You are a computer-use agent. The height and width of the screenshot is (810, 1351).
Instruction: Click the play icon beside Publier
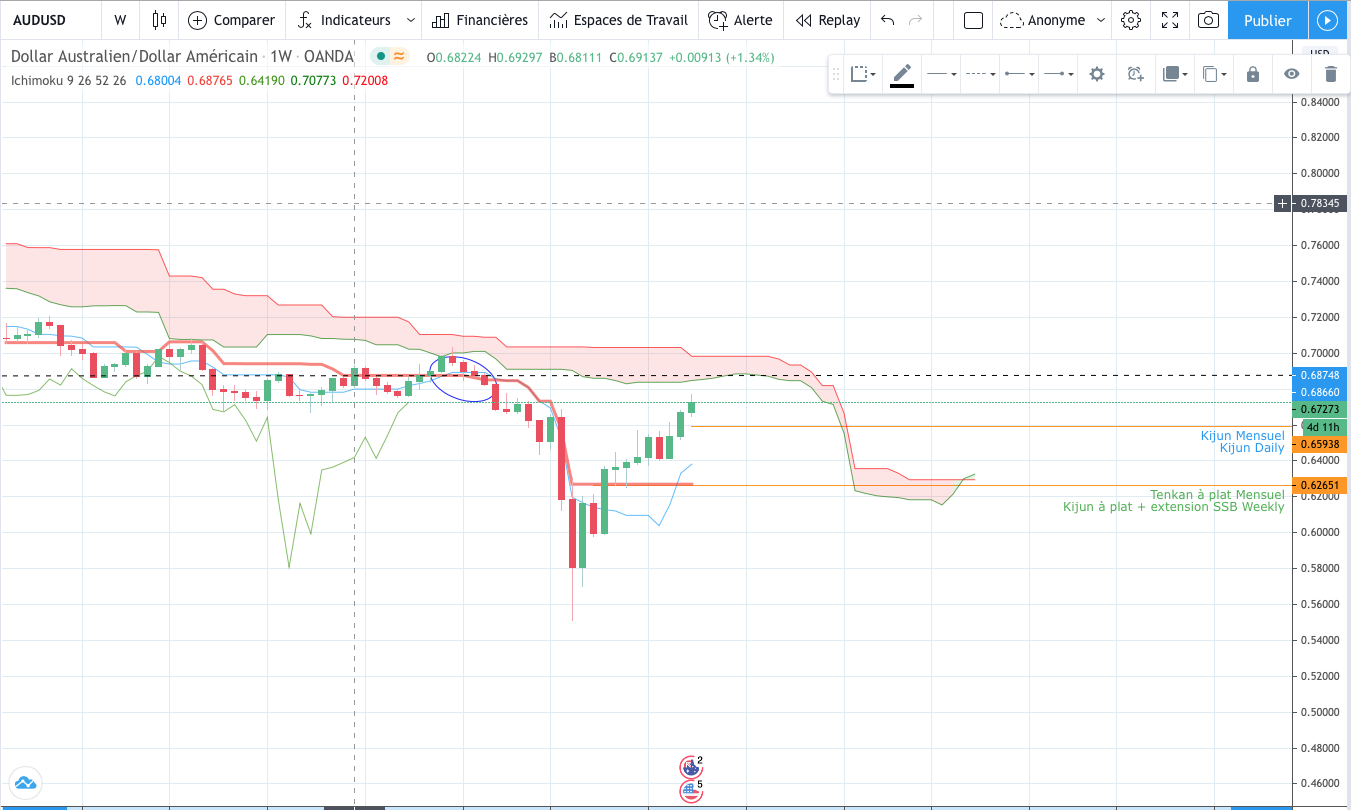click(1328, 20)
